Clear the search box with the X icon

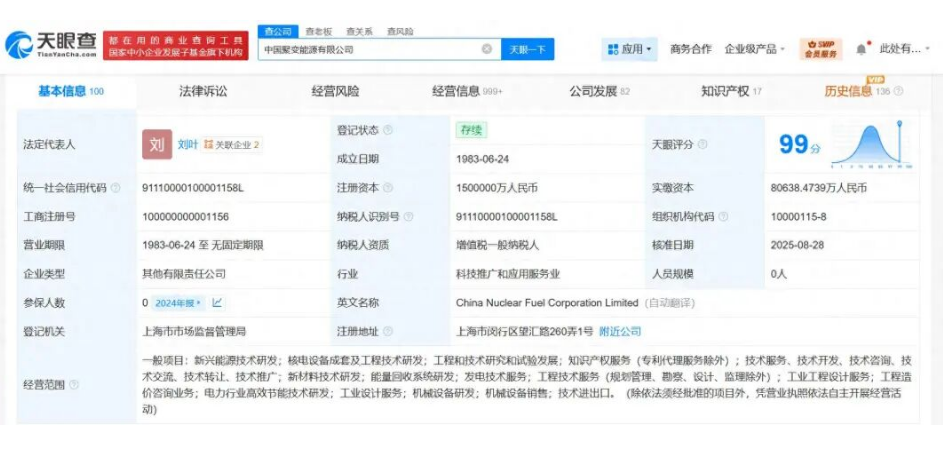coord(487,49)
